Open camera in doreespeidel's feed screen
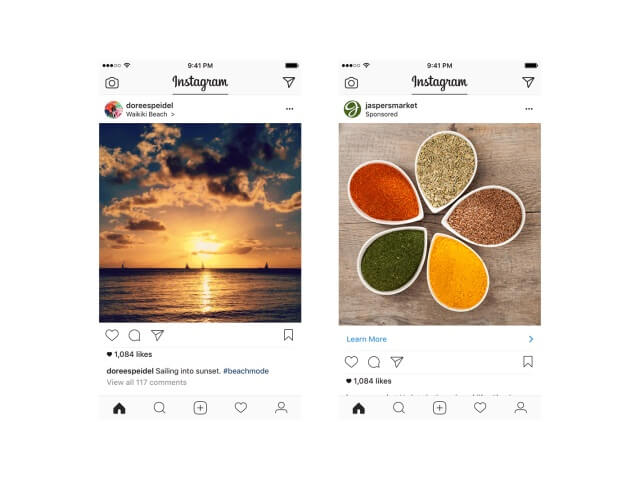The image size is (640, 480). (112, 83)
